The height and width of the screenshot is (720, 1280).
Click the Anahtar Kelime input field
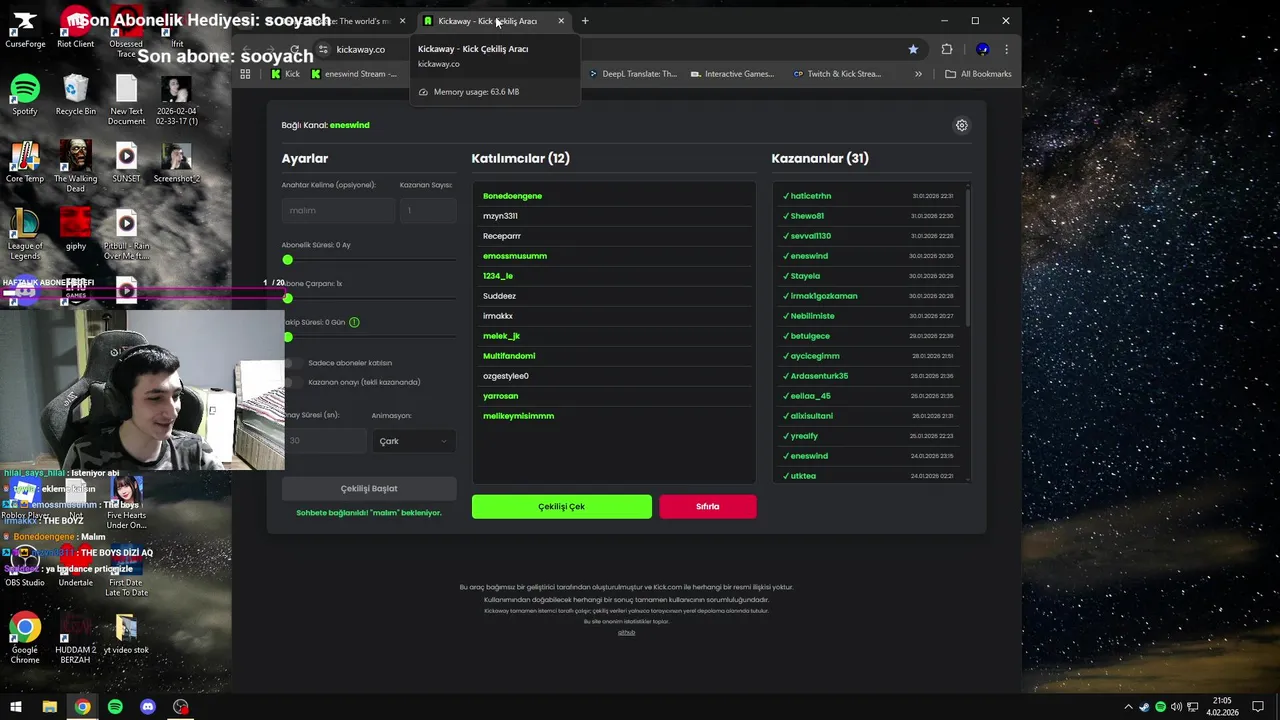click(x=338, y=211)
